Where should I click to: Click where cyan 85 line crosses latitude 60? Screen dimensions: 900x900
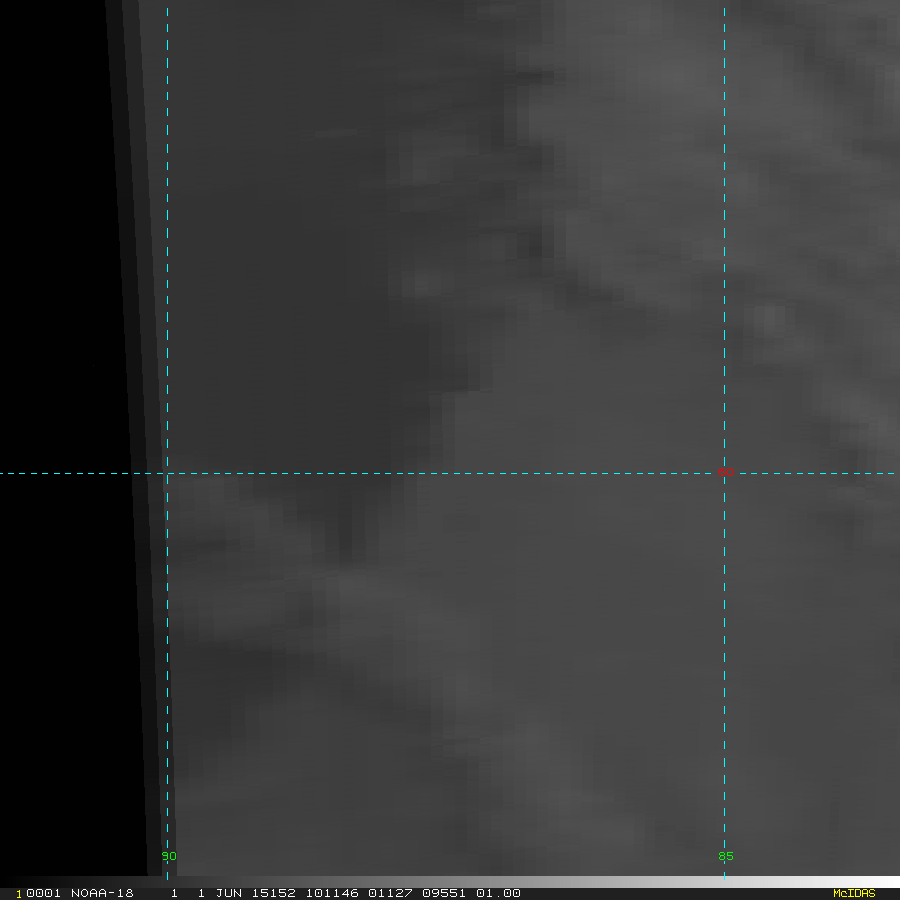click(724, 473)
